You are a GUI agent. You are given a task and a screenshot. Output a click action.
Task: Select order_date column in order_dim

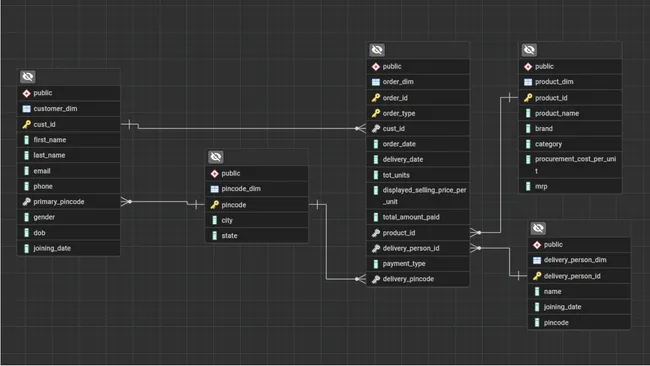click(x=418, y=144)
